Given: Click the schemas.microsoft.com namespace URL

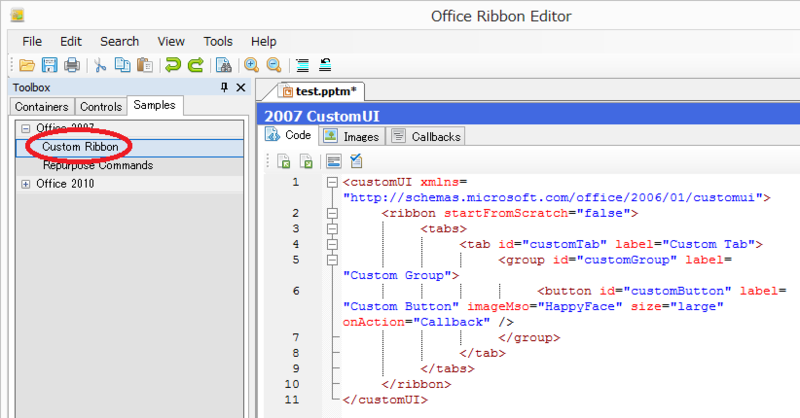Looking at the screenshot, I should coord(553,198).
